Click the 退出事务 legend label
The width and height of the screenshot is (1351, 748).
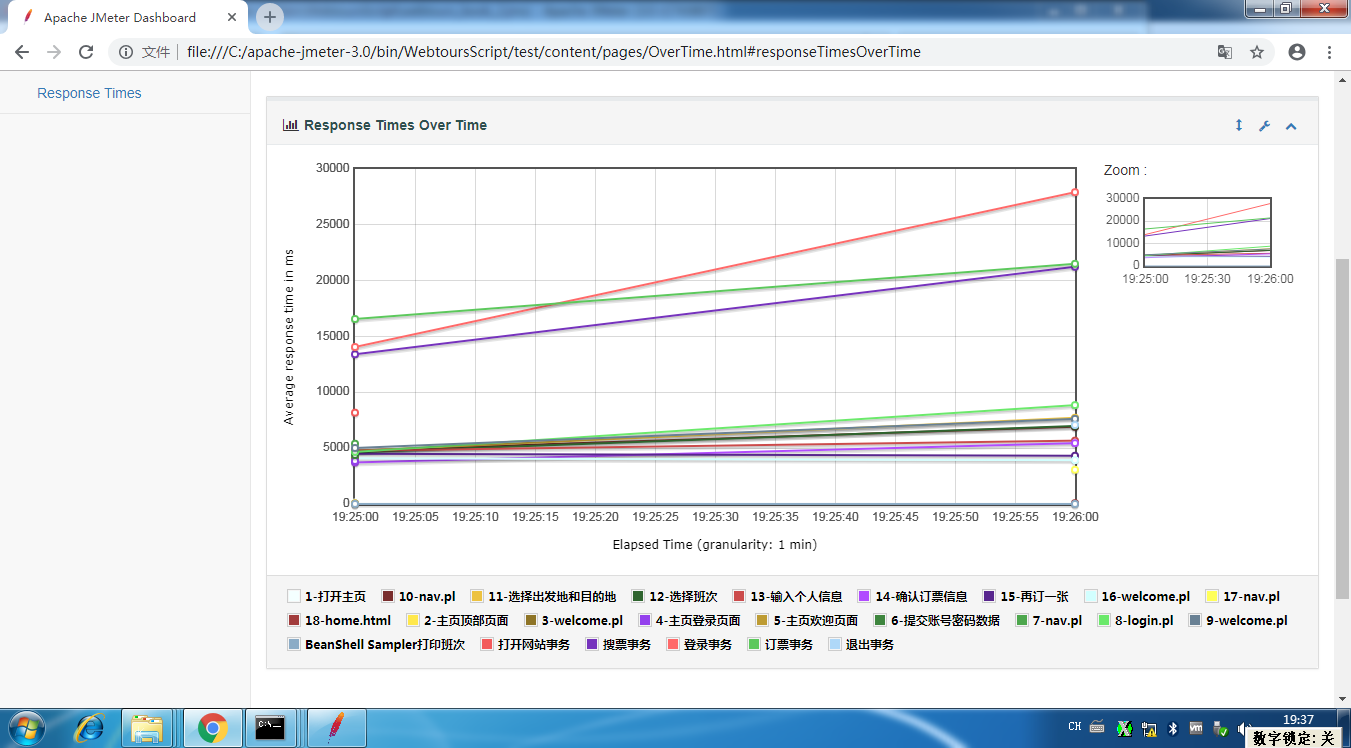(x=870, y=645)
